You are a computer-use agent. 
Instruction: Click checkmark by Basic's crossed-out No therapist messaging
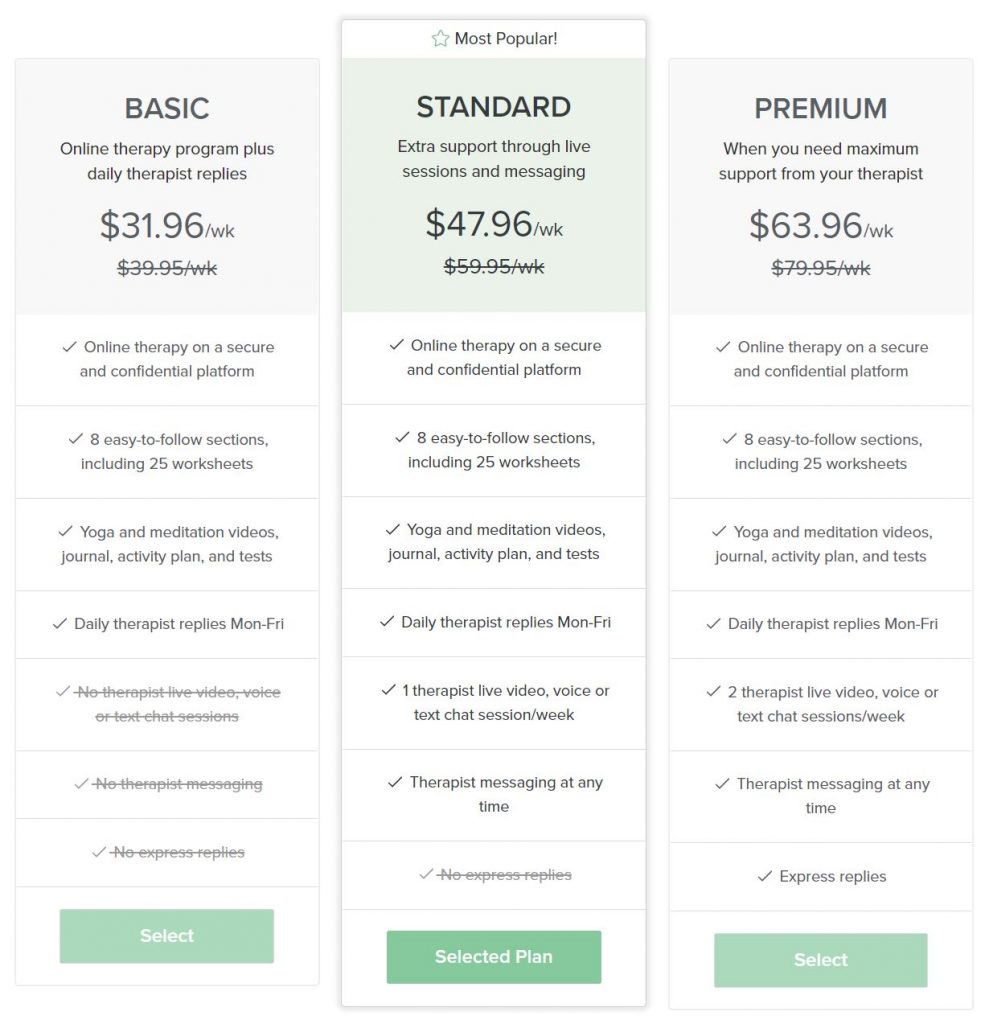click(81, 783)
